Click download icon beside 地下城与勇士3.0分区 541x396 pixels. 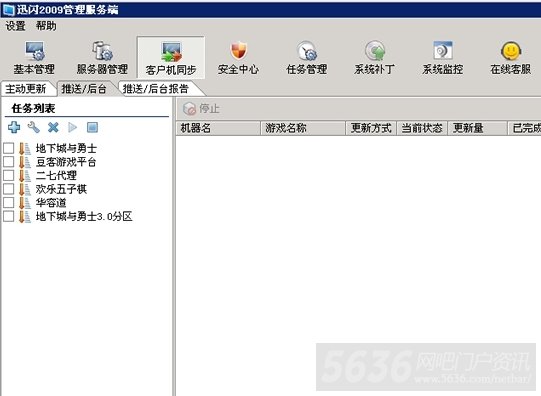[x=24, y=217]
